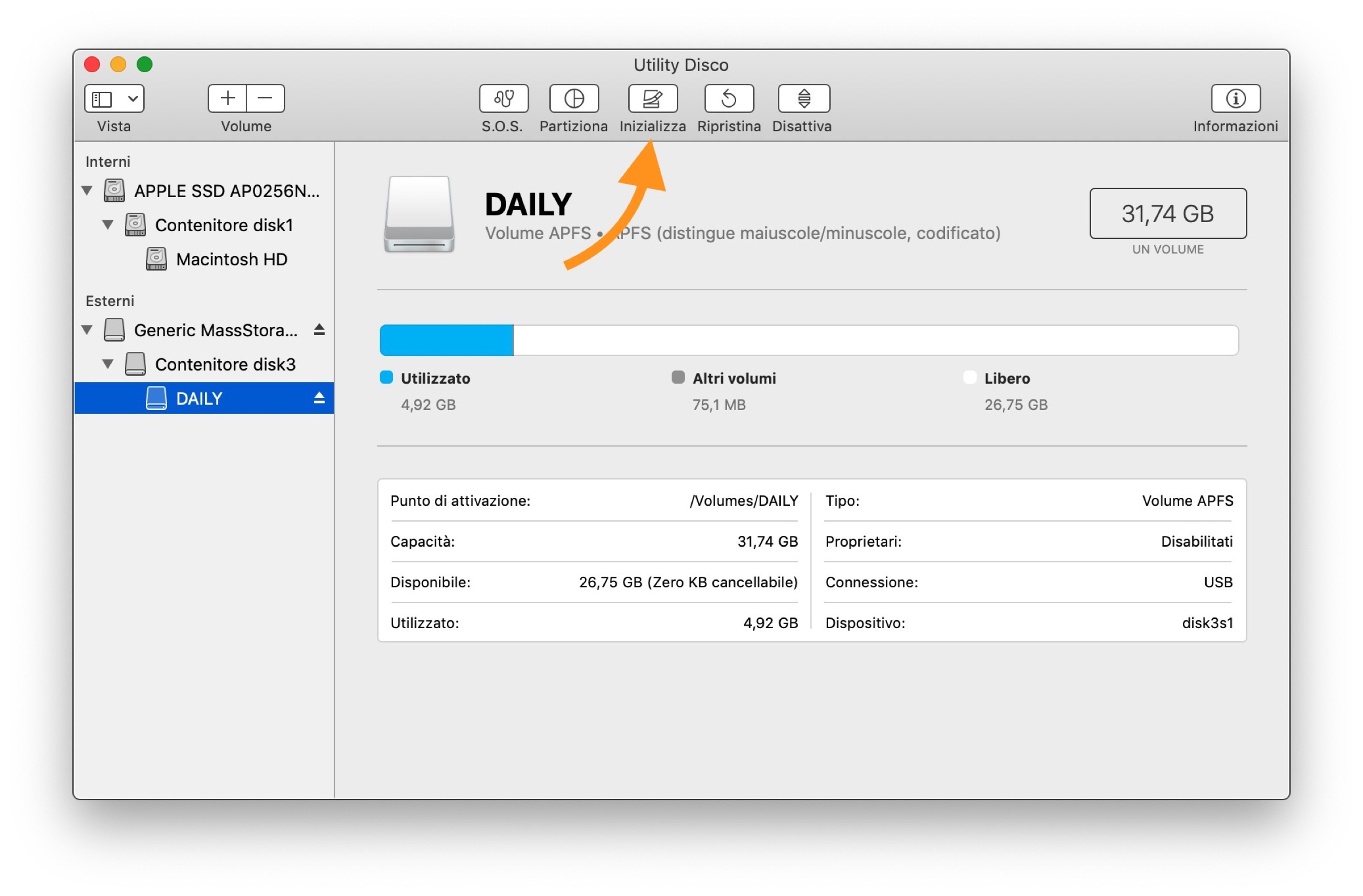Remove a volume with the minus button

[265, 98]
